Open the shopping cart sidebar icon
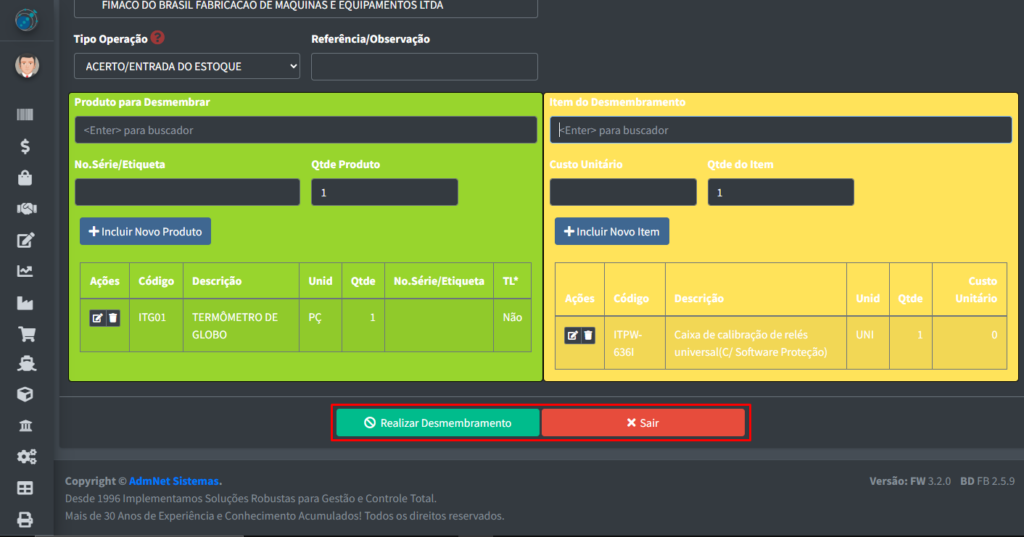The image size is (1024, 537). (x=25, y=333)
